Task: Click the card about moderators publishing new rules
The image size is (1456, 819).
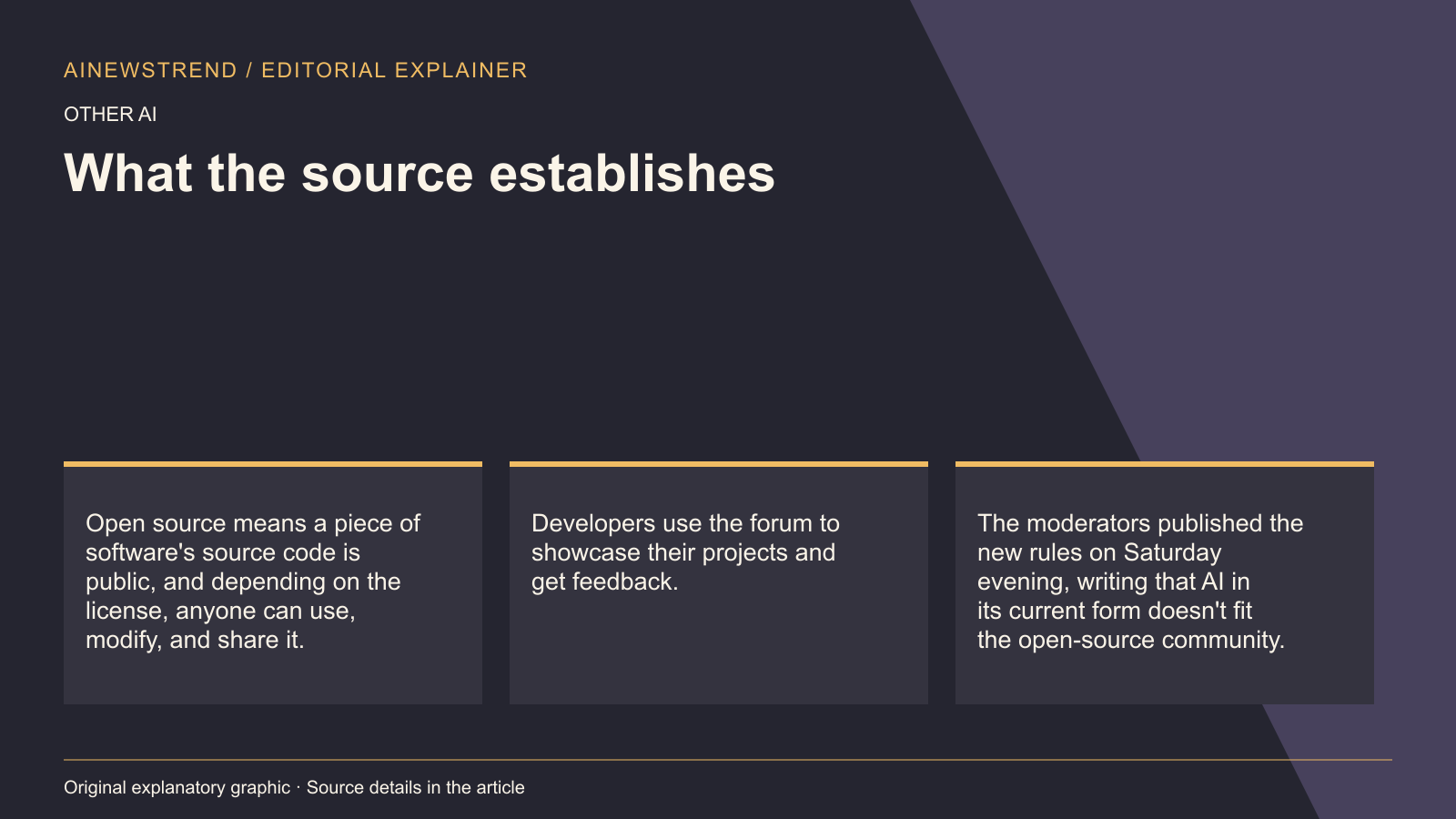Action: [1165, 582]
